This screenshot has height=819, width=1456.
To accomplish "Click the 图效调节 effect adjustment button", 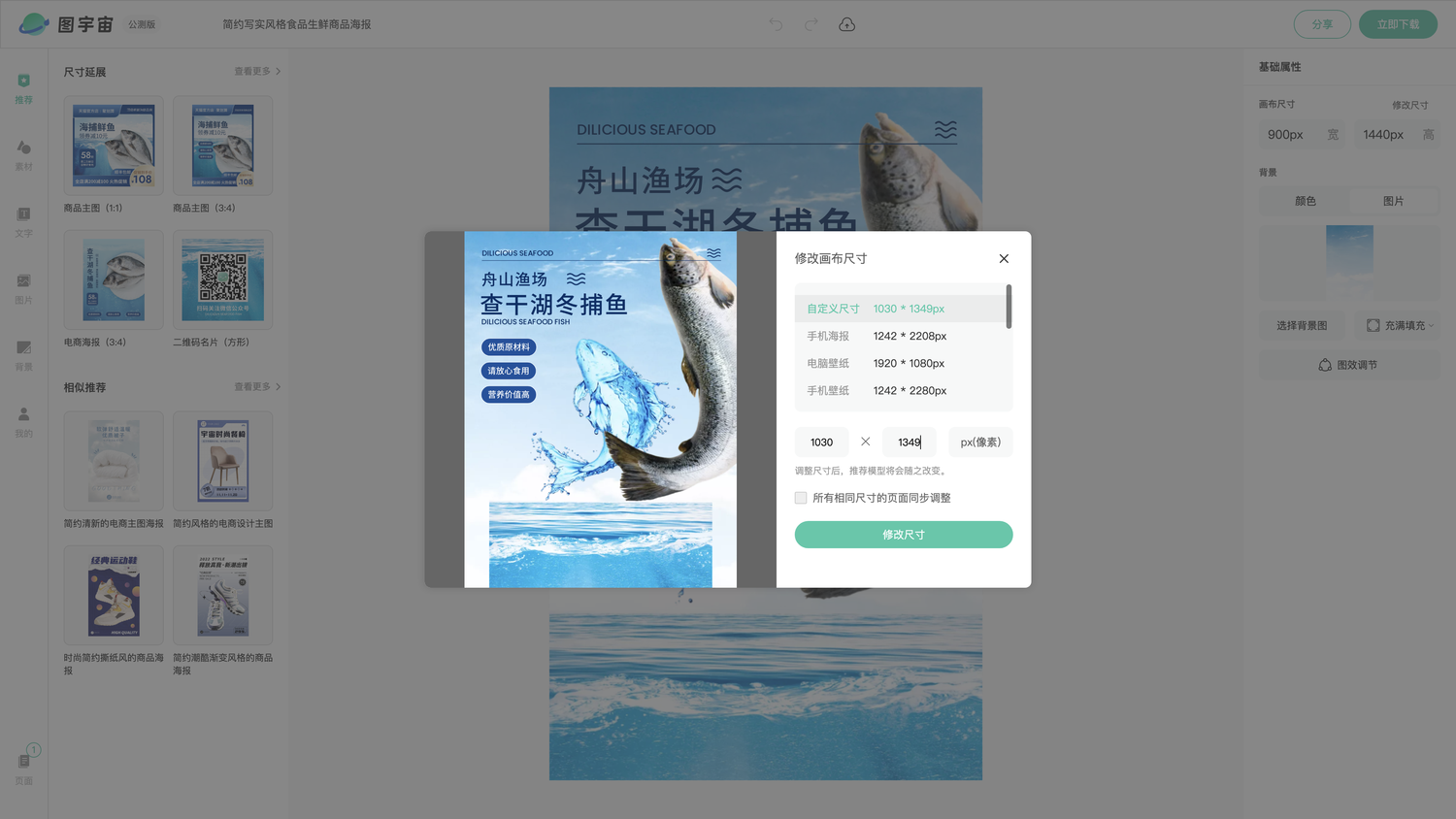I will pos(1349,365).
